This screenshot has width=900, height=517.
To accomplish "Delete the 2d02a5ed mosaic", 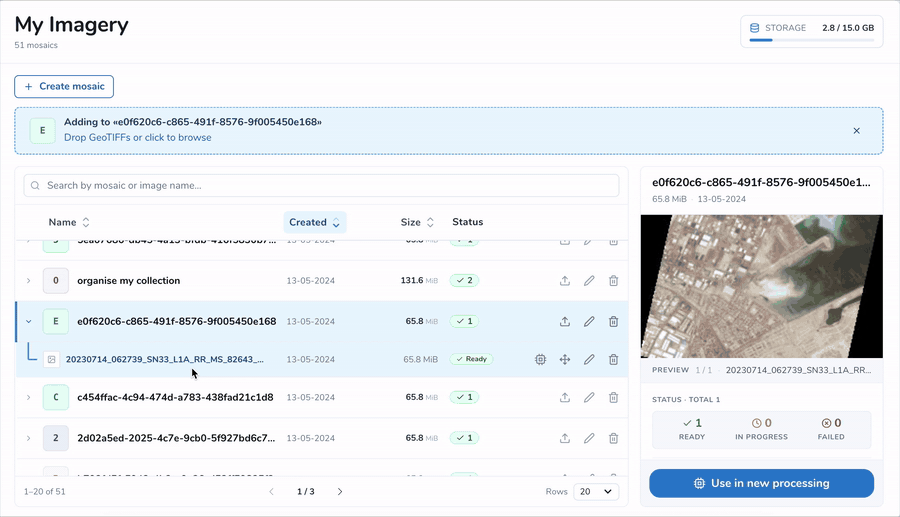I will (614, 438).
